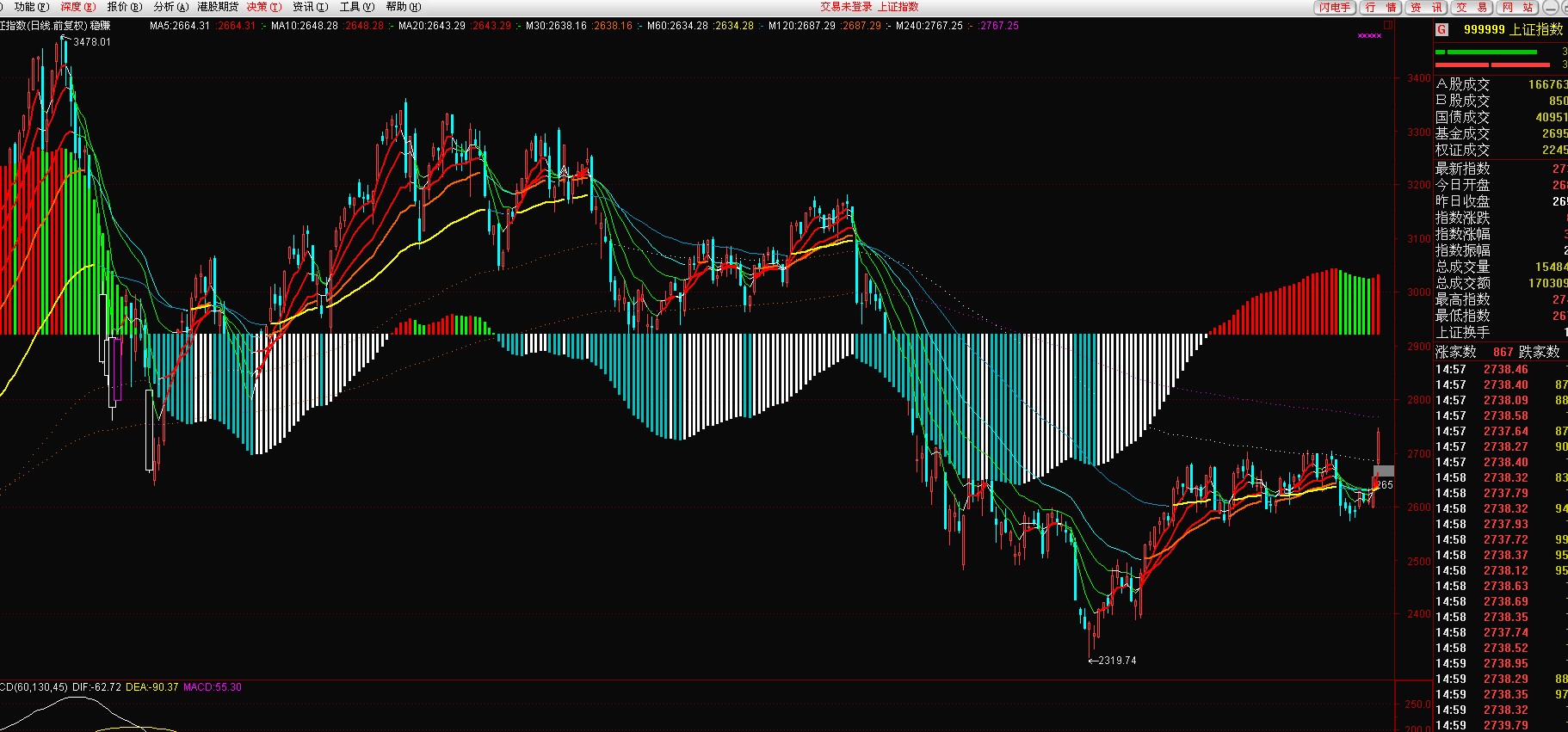The width and height of the screenshot is (1568, 732).
Task: Click the gray current price marker on axis
Action: (x=1384, y=471)
